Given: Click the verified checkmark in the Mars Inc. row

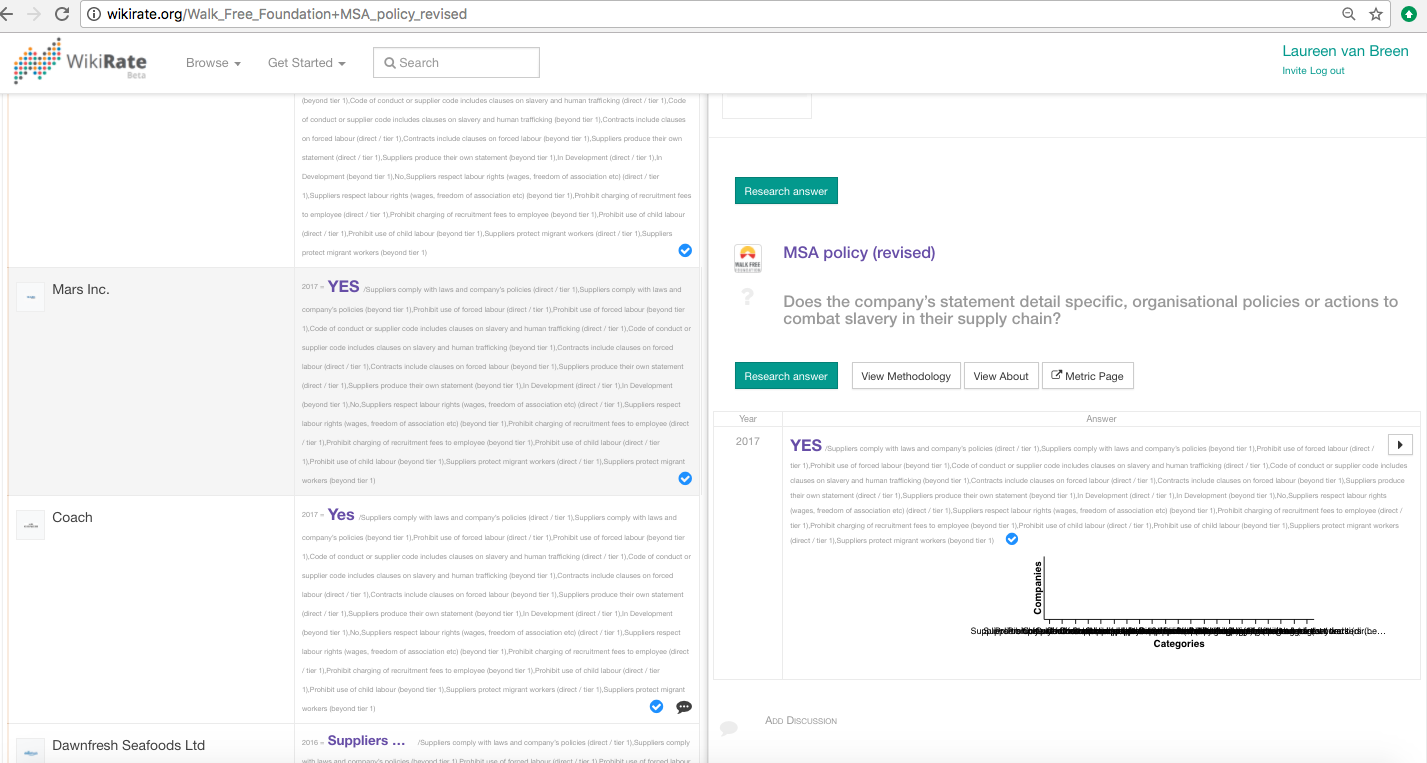Looking at the screenshot, I should click(685, 479).
